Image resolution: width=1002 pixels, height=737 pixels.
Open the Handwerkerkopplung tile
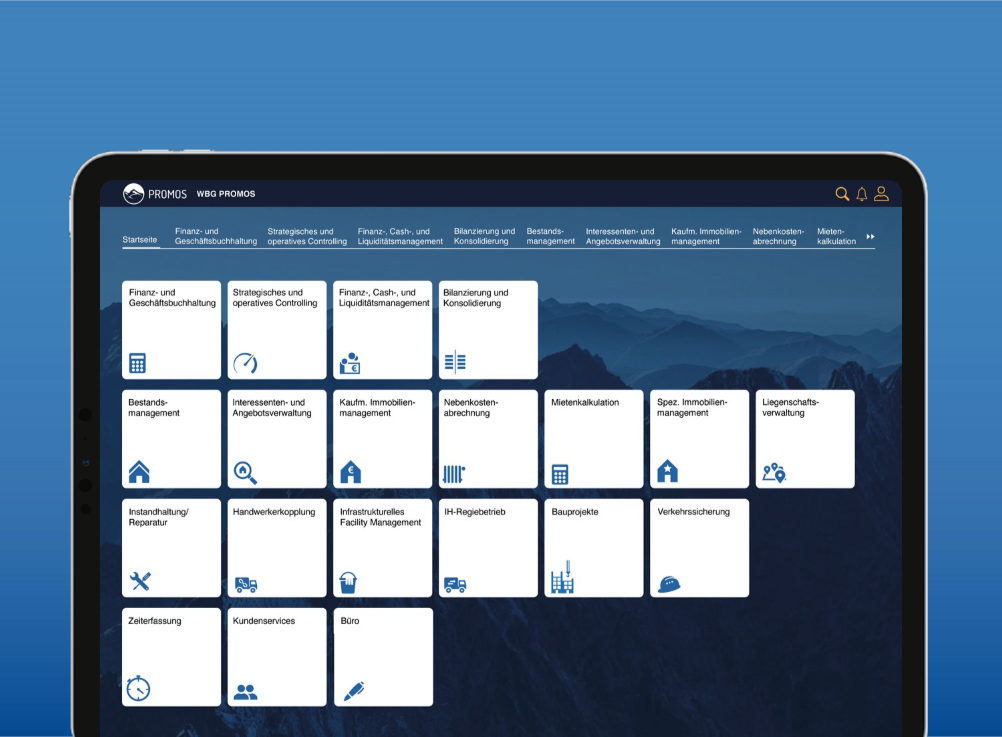point(277,548)
